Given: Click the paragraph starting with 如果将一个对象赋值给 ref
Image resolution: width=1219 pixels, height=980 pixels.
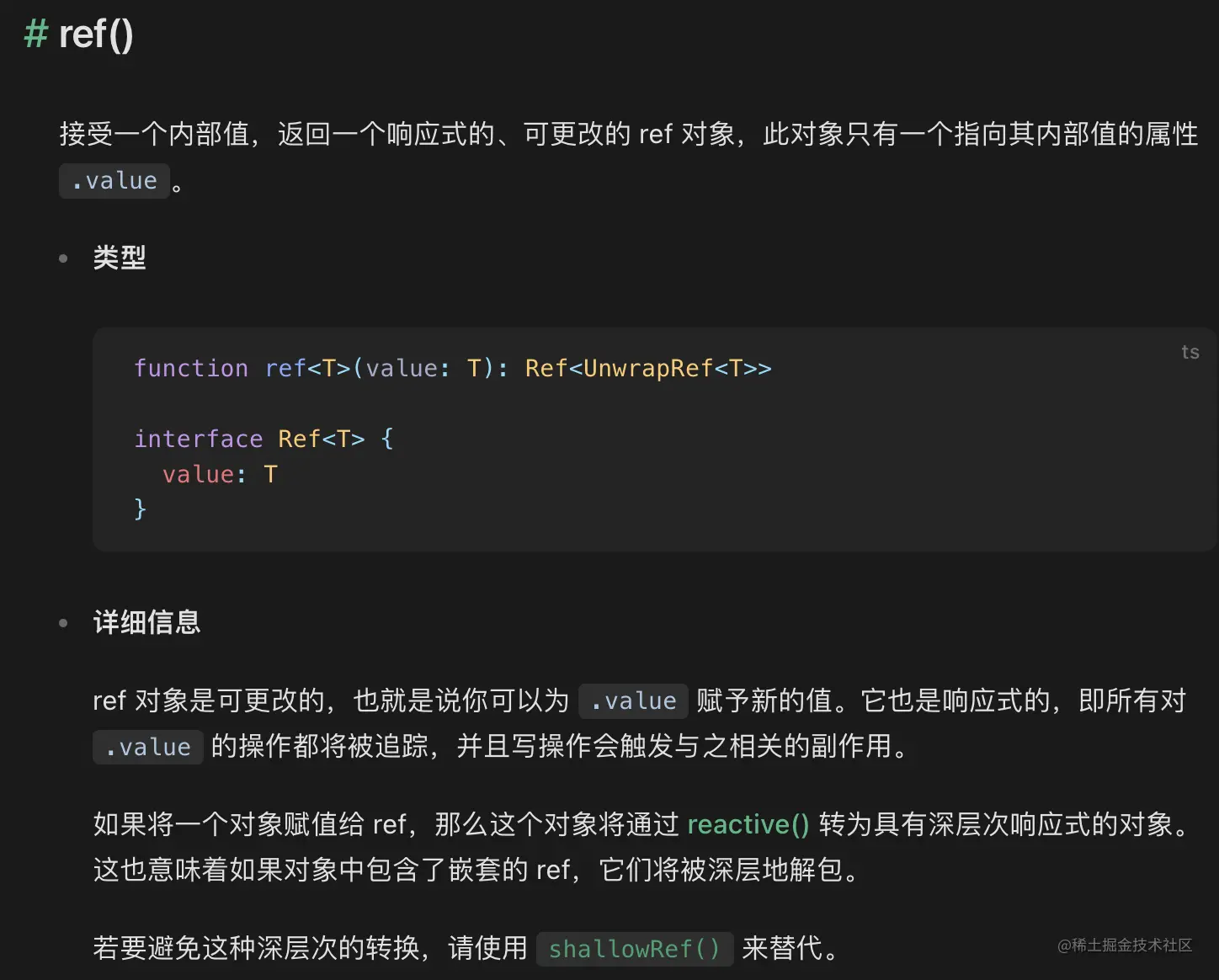Looking at the screenshot, I should (x=644, y=846).
